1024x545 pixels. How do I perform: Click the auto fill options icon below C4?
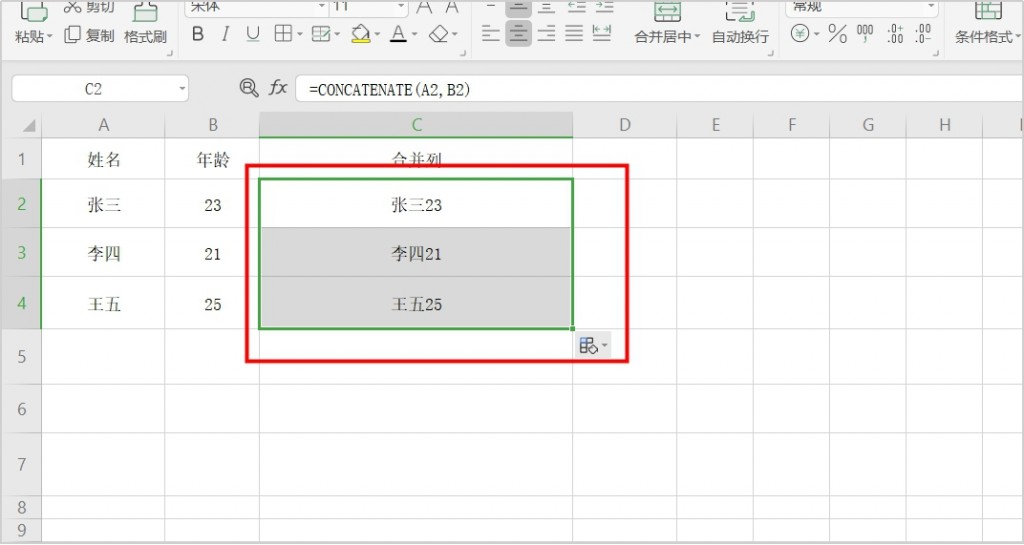(x=589, y=346)
